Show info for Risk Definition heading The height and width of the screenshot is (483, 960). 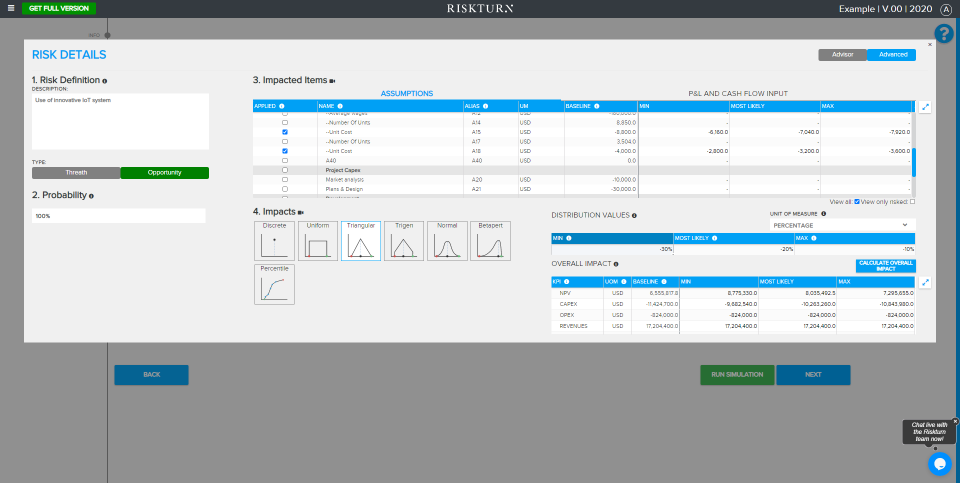coord(105,81)
